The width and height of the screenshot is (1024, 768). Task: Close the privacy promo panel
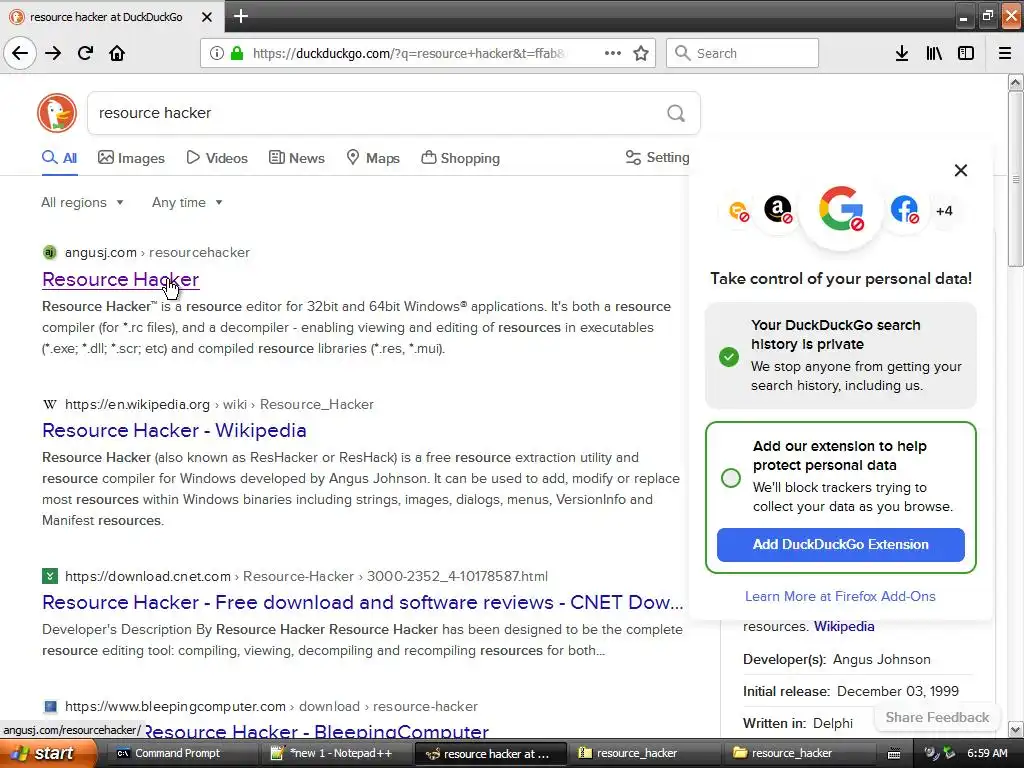click(961, 170)
